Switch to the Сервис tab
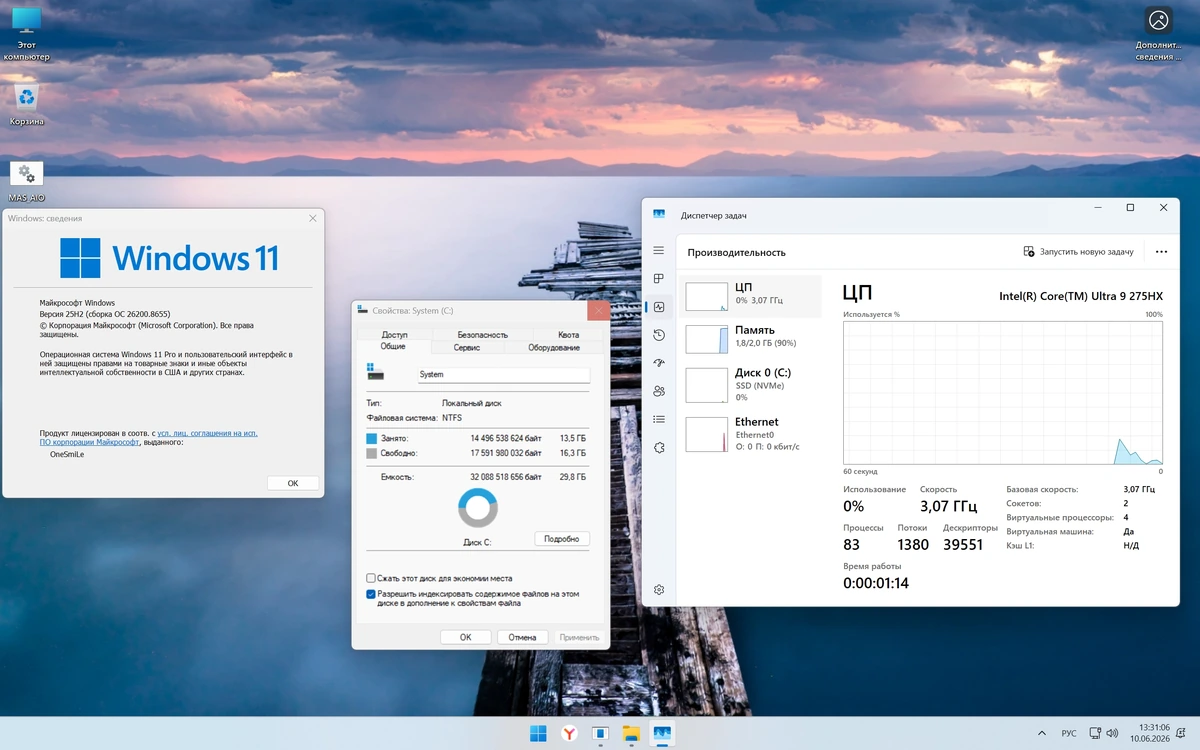The height and width of the screenshot is (750, 1200). pos(467,348)
